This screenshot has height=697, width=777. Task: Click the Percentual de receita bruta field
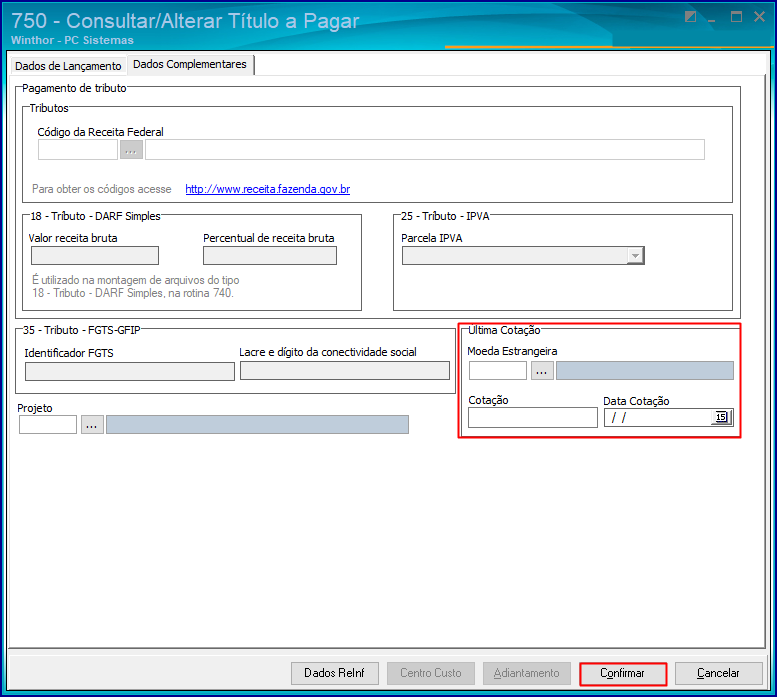(270, 256)
